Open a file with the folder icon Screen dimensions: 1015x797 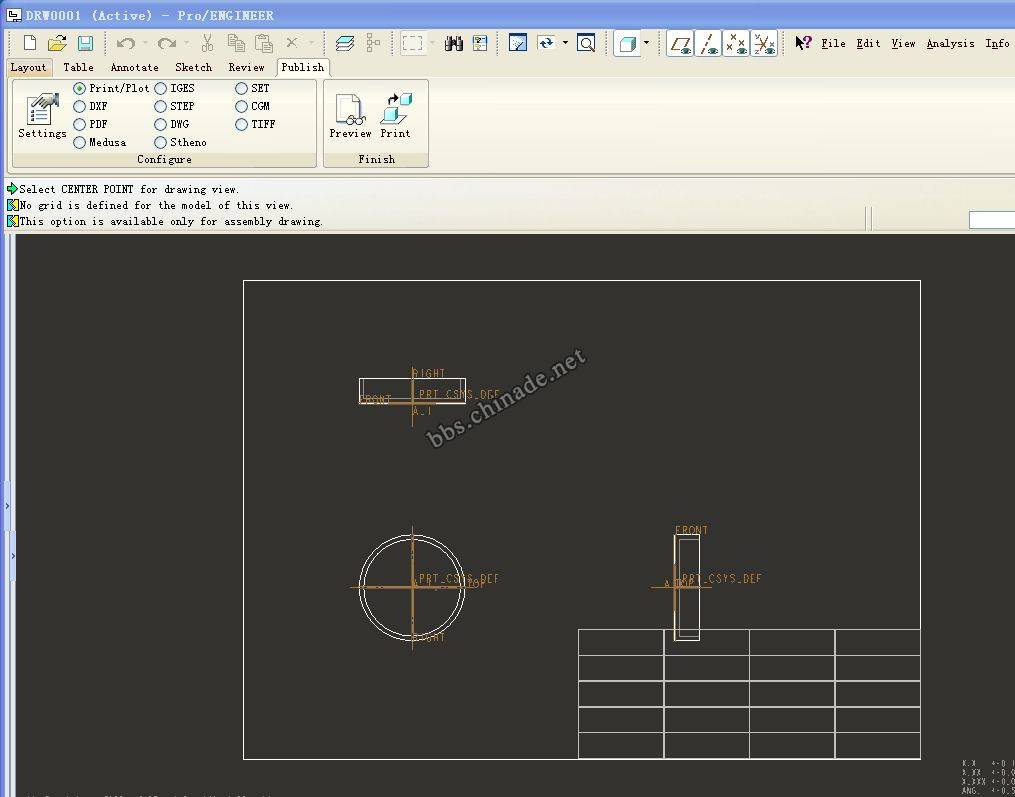[57, 43]
